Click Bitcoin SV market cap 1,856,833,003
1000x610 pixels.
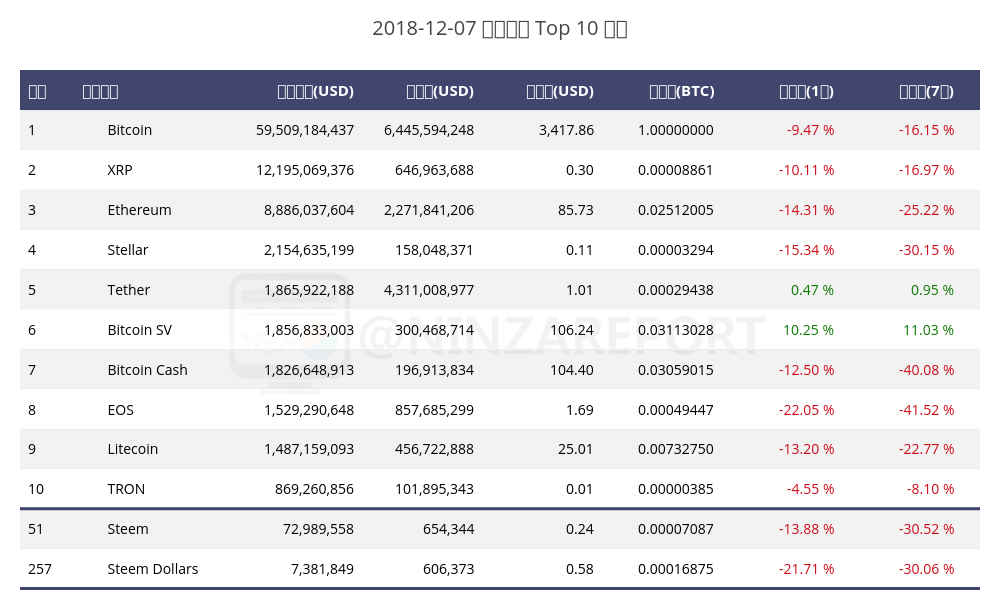click(309, 330)
